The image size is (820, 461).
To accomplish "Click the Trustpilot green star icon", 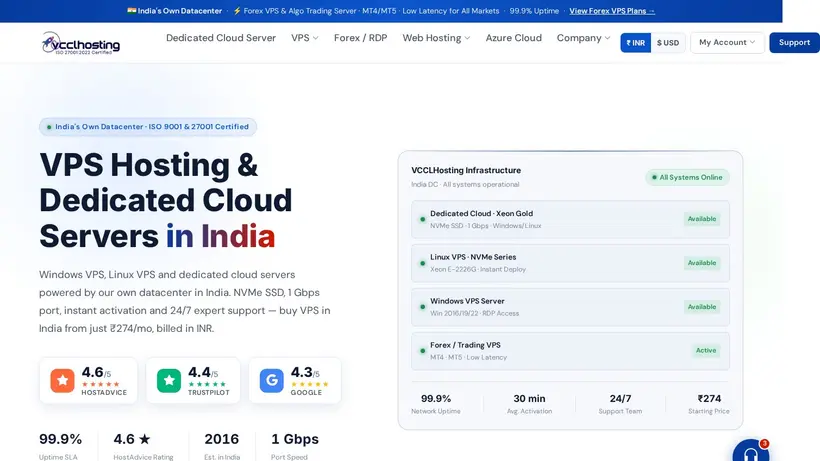I will (169, 381).
